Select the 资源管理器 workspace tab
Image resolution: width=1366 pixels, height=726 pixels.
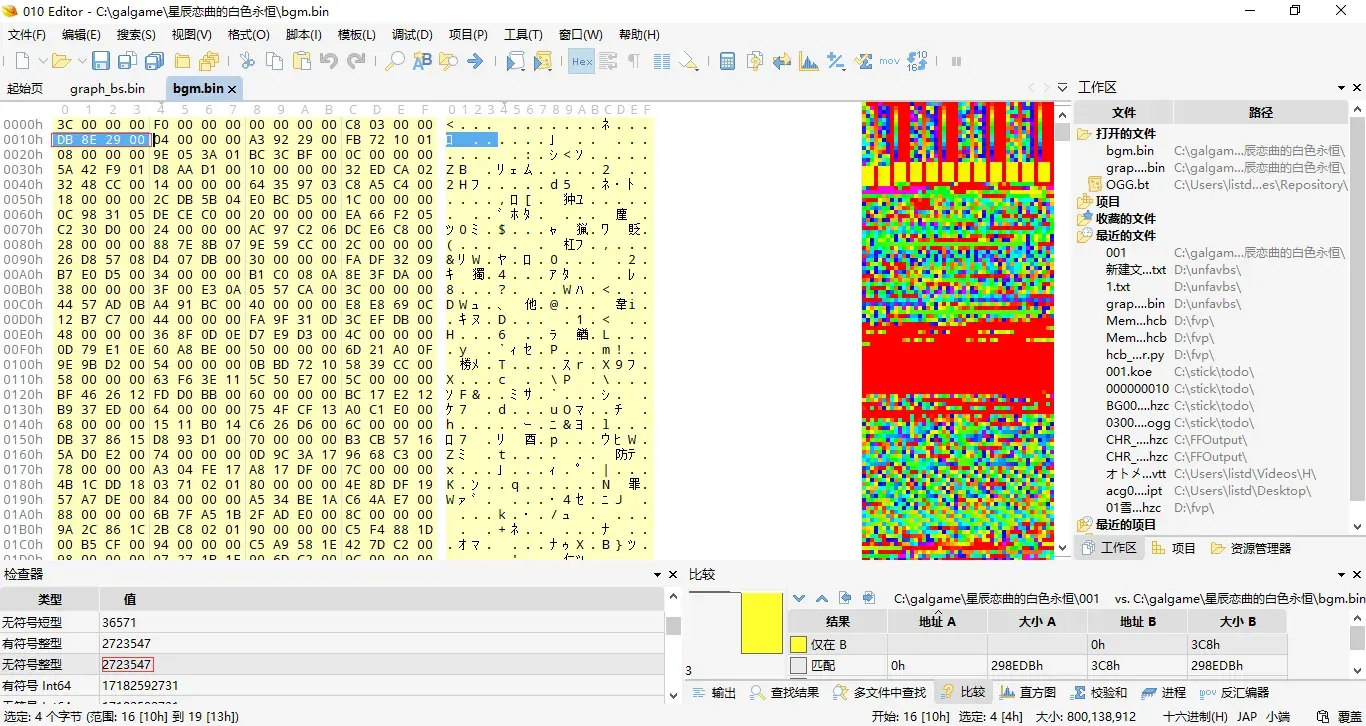(x=1250, y=548)
